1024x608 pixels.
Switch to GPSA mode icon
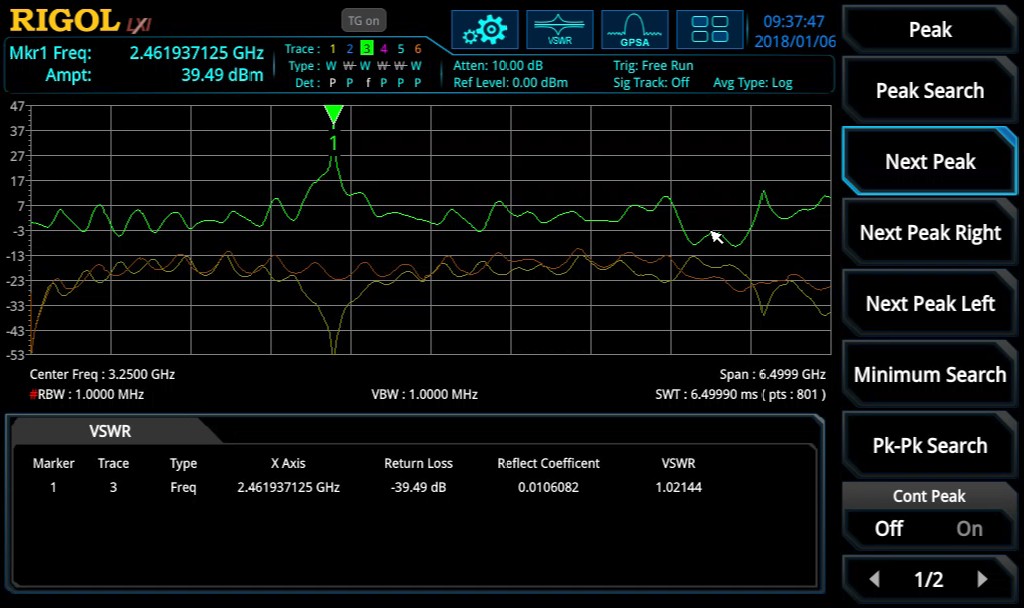click(x=634, y=29)
